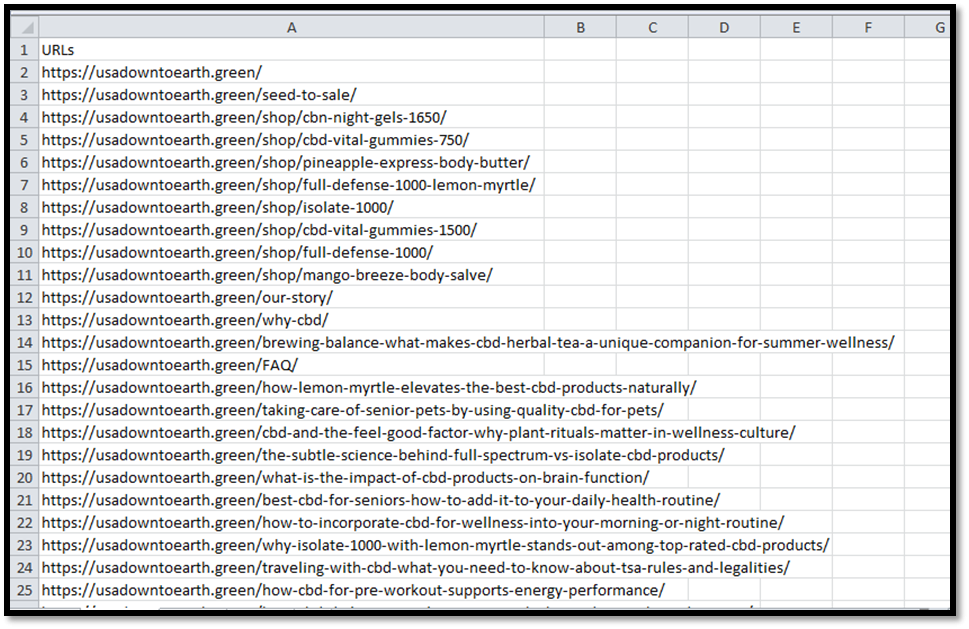This screenshot has height=629, width=969.
Task: Click the column D header
Action: click(x=724, y=28)
